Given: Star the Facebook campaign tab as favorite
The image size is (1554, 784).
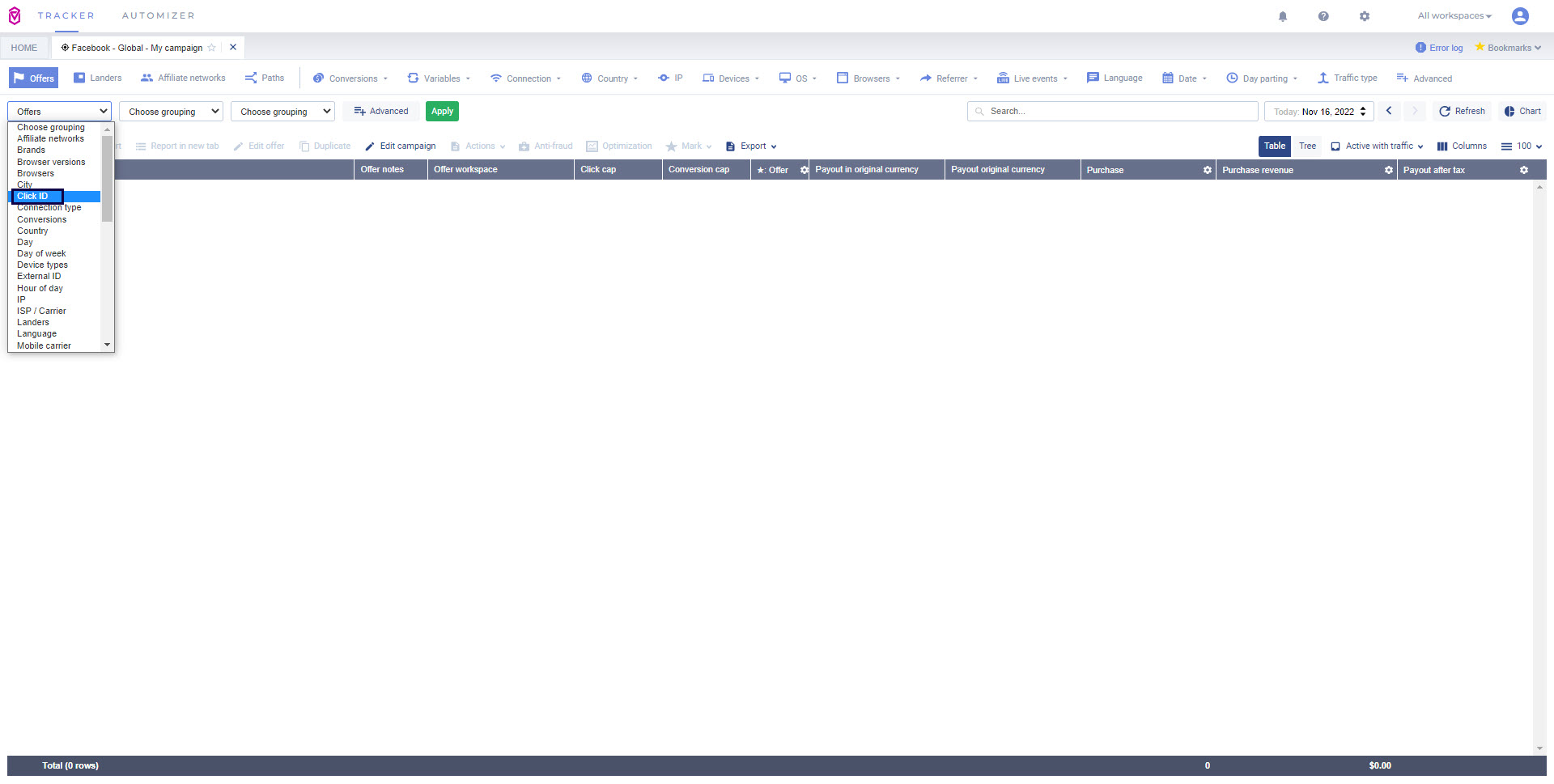Looking at the screenshot, I should coord(212,48).
